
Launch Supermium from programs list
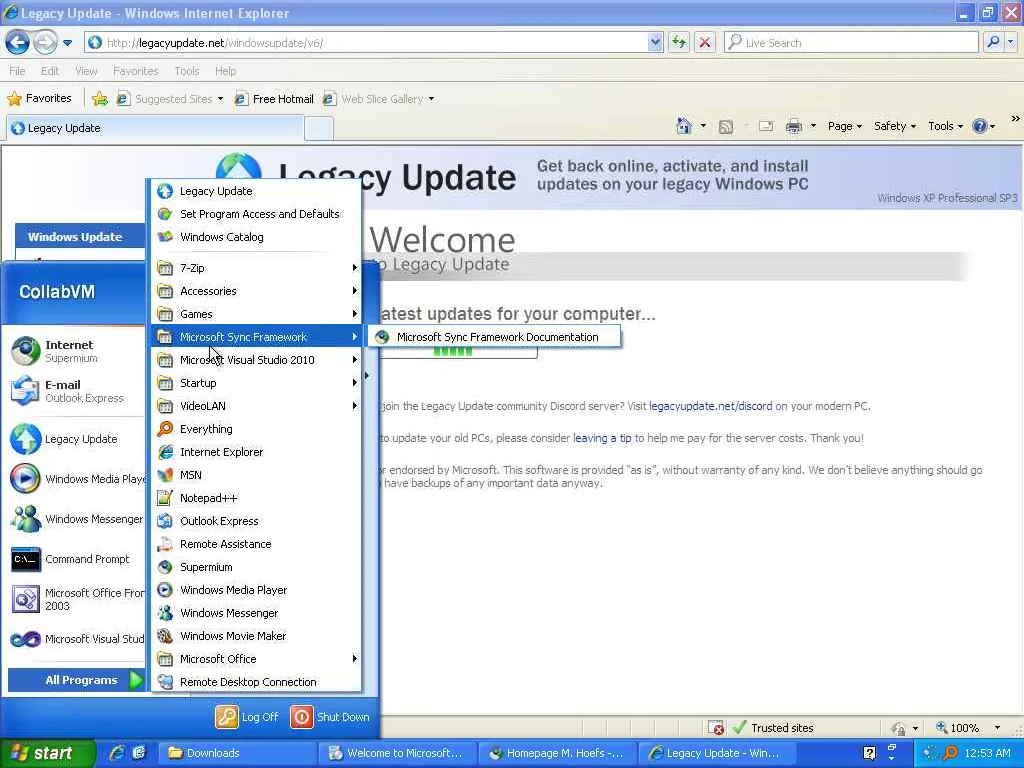(256, 567)
